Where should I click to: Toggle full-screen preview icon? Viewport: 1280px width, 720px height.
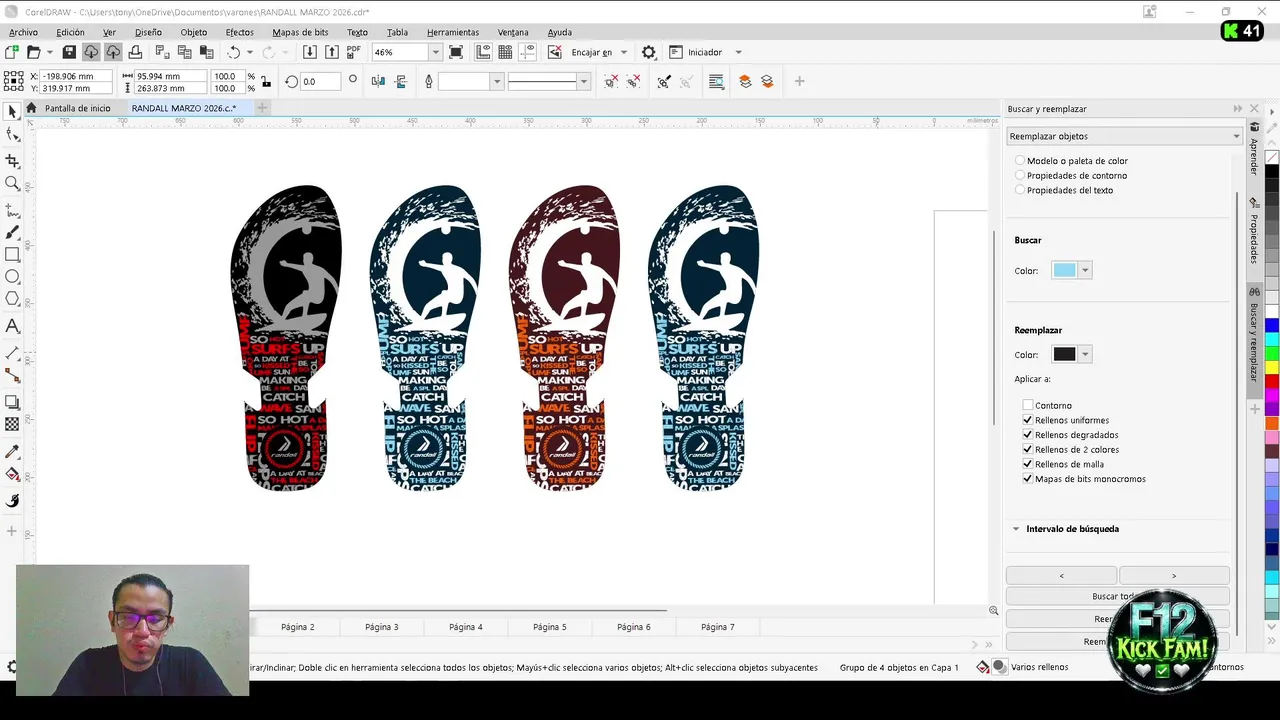point(456,52)
